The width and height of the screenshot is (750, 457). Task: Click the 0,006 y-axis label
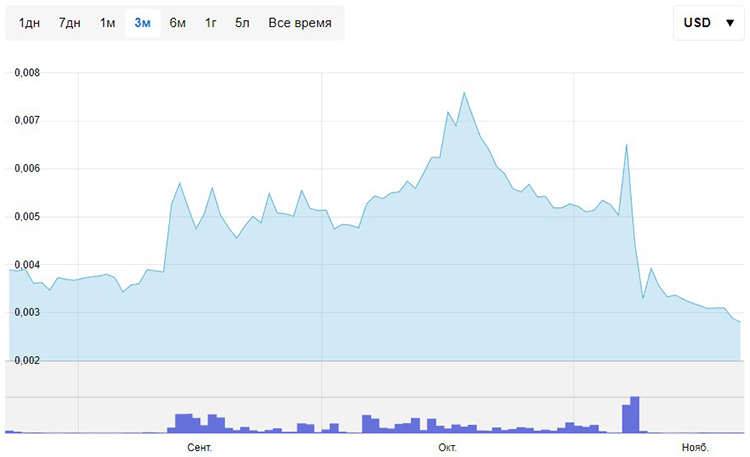coord(27,168)
